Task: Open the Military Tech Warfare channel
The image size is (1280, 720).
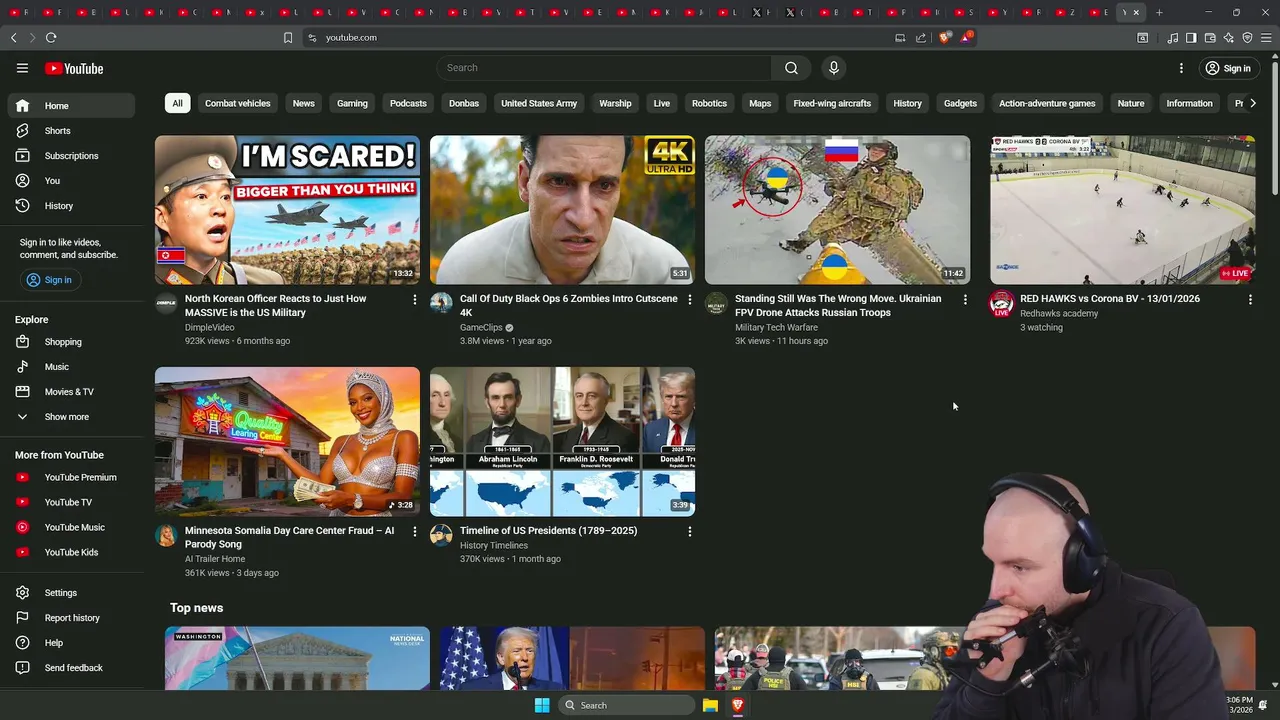Action: point(776,327)
